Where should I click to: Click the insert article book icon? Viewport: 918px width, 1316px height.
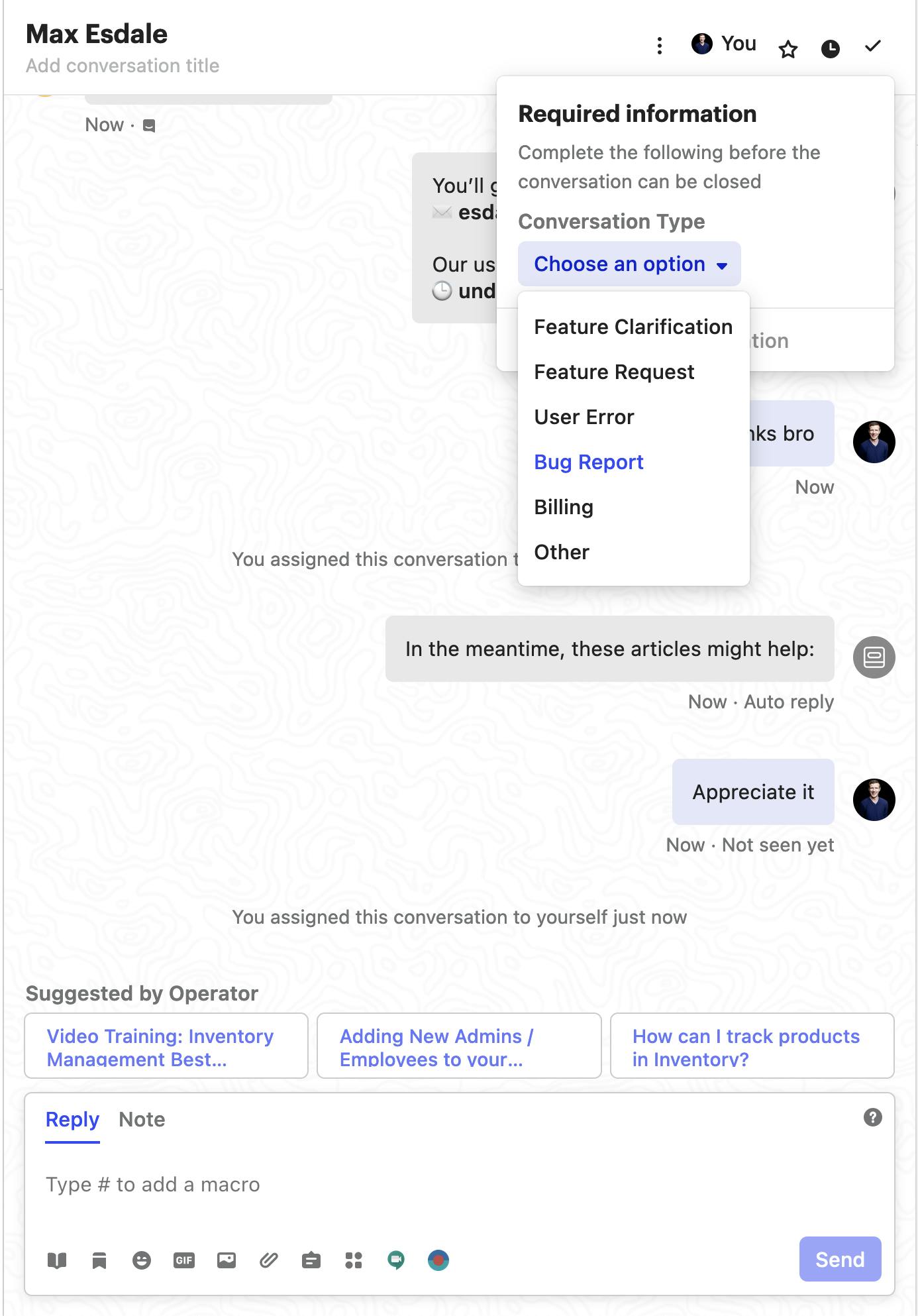(x=57, y=1260)
